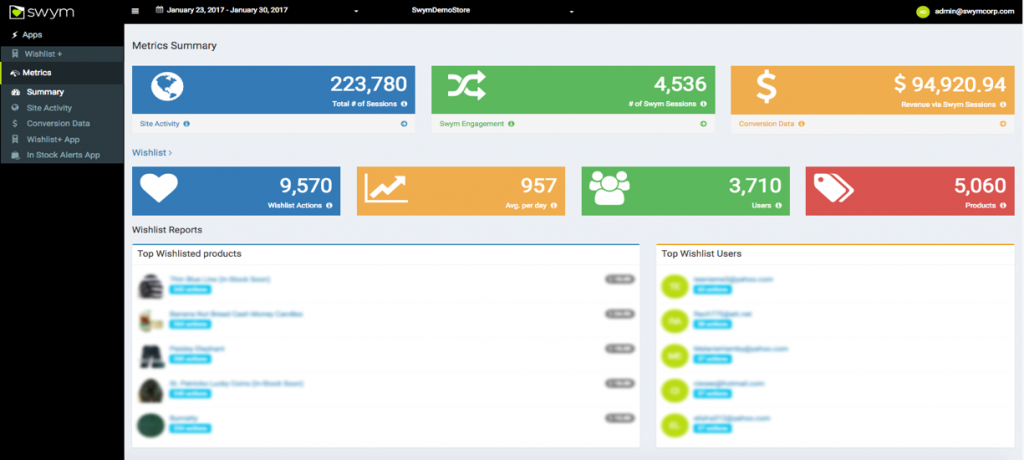The image size is (1024, 460).
Task: Click the first wishlisted product thumbnail
Action: [x=151, y=287]
